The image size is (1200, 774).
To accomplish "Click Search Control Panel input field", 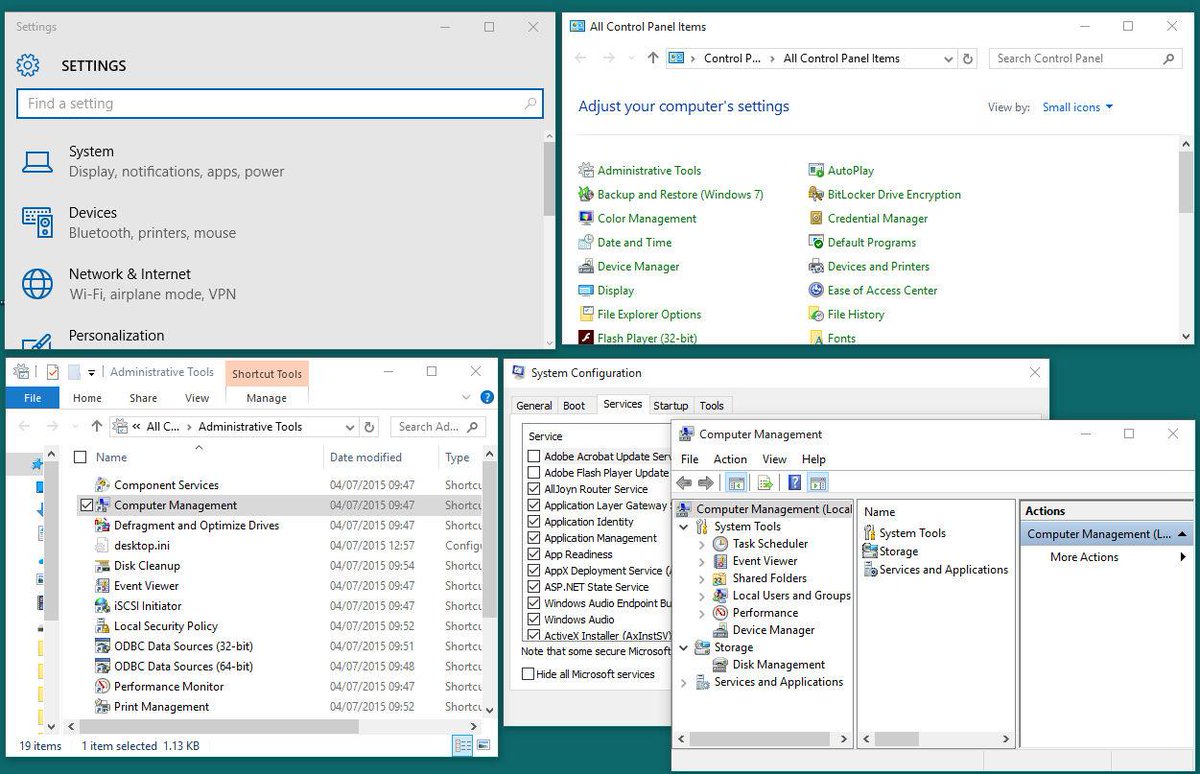I will tap(1086, 59).
